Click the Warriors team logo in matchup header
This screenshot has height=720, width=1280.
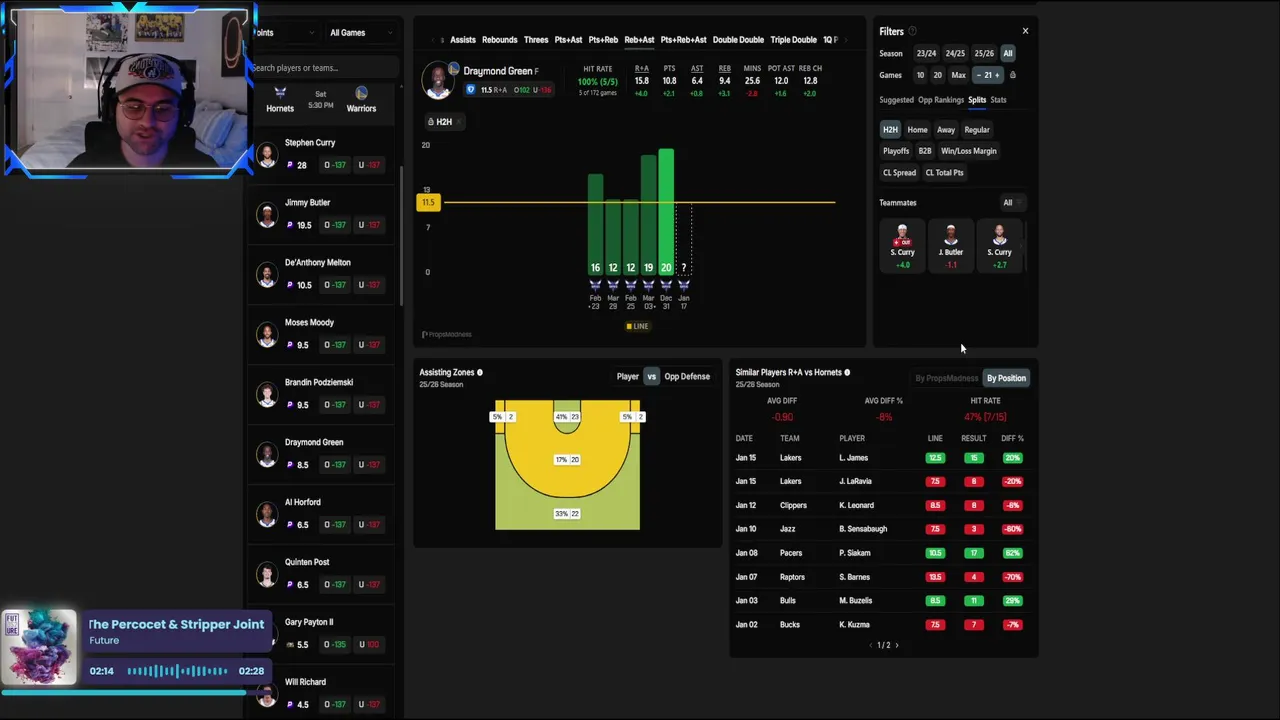pyautogui.click(x=361, y=93)
